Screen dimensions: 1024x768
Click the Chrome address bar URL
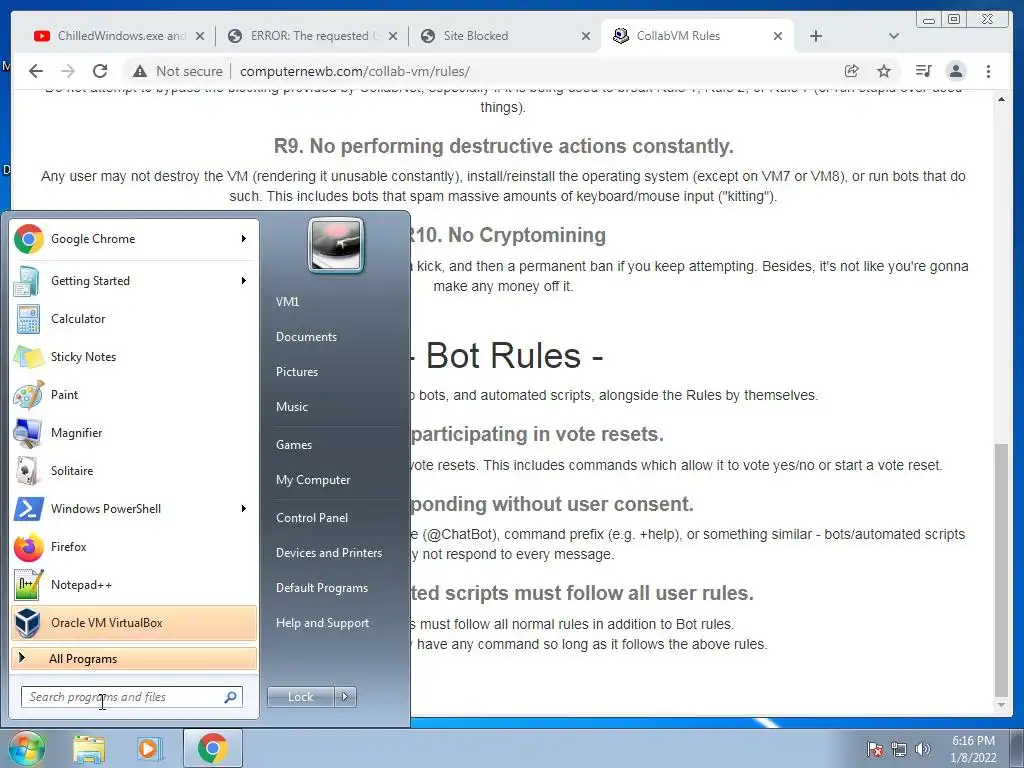[x=355, y=71]
